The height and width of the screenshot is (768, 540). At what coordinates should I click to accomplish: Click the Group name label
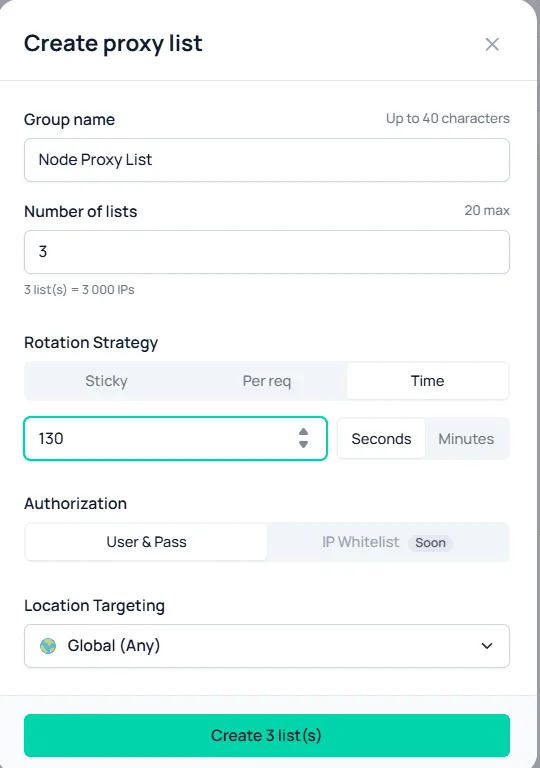[x=69, y=120]
